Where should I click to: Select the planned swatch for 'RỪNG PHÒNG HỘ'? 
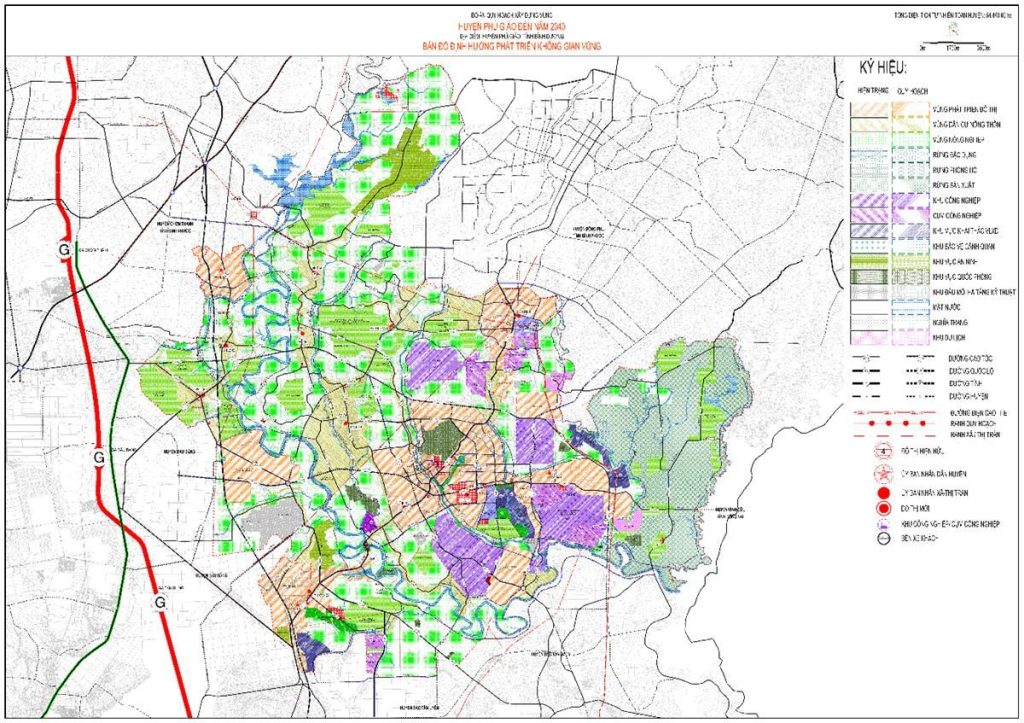[910, 170]
